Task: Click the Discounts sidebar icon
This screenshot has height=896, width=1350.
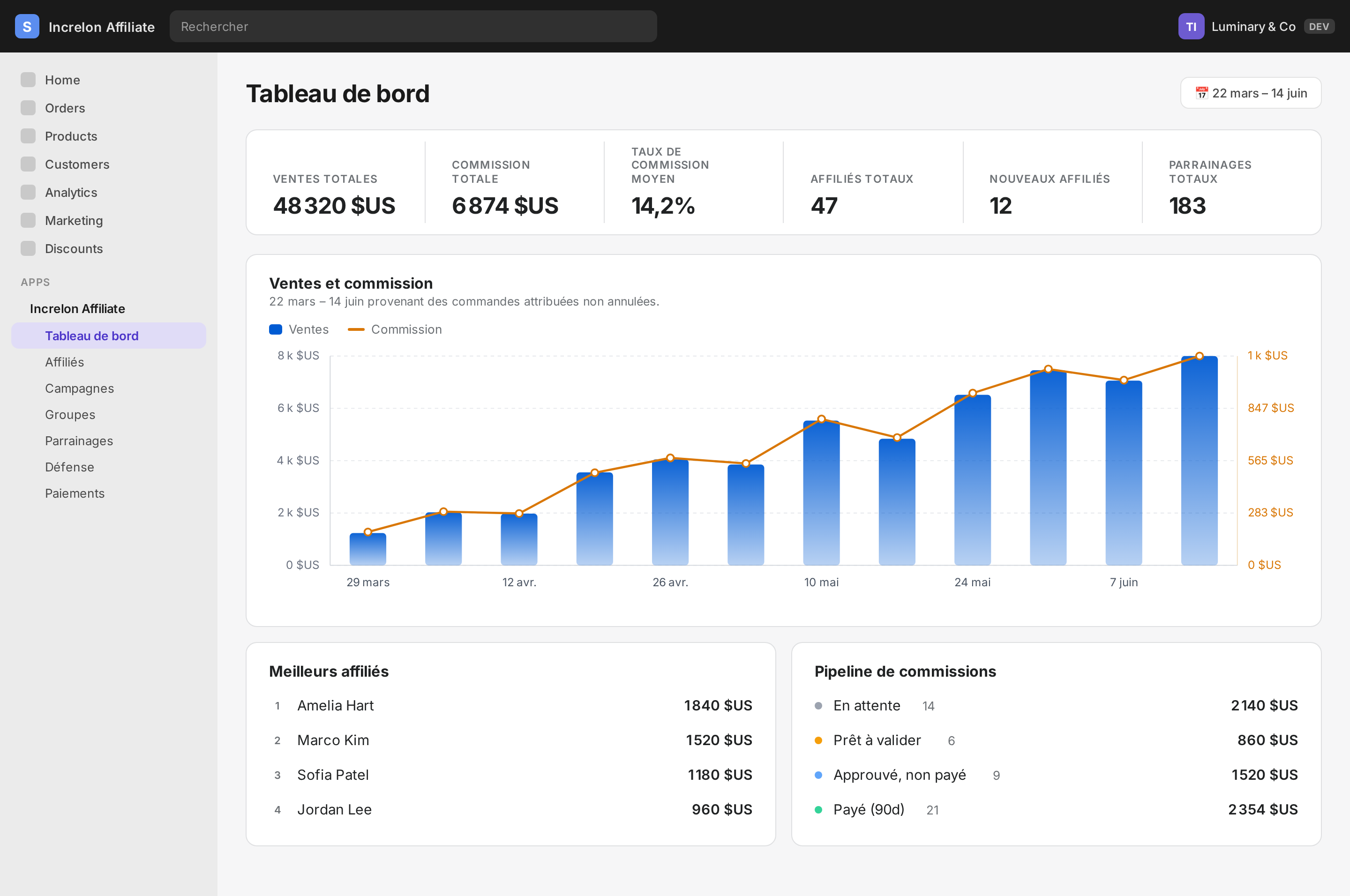Action: [x=28, y=248]
